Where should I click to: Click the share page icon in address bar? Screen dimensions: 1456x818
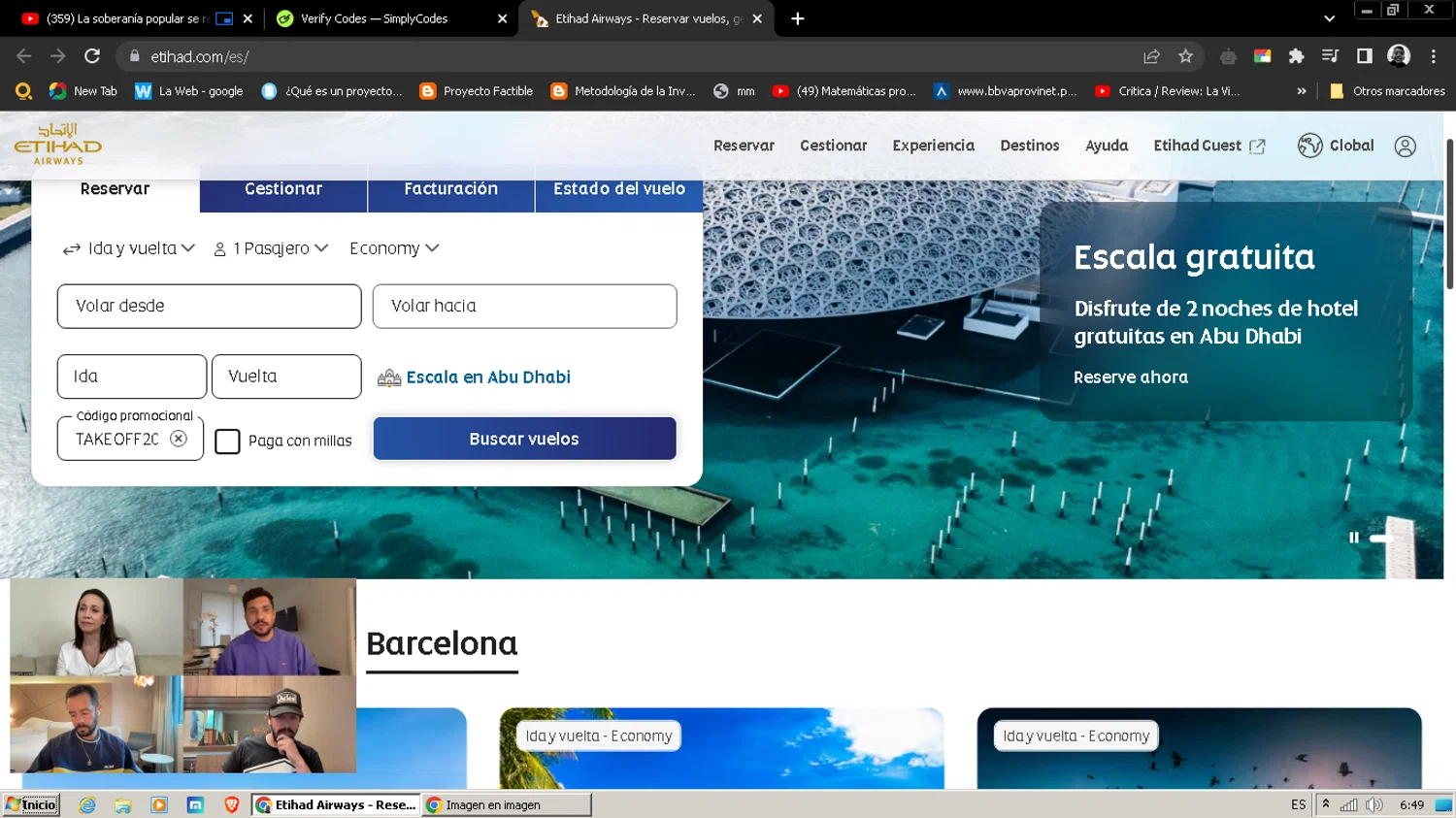pyautogui.click(x=1151, y=56)
